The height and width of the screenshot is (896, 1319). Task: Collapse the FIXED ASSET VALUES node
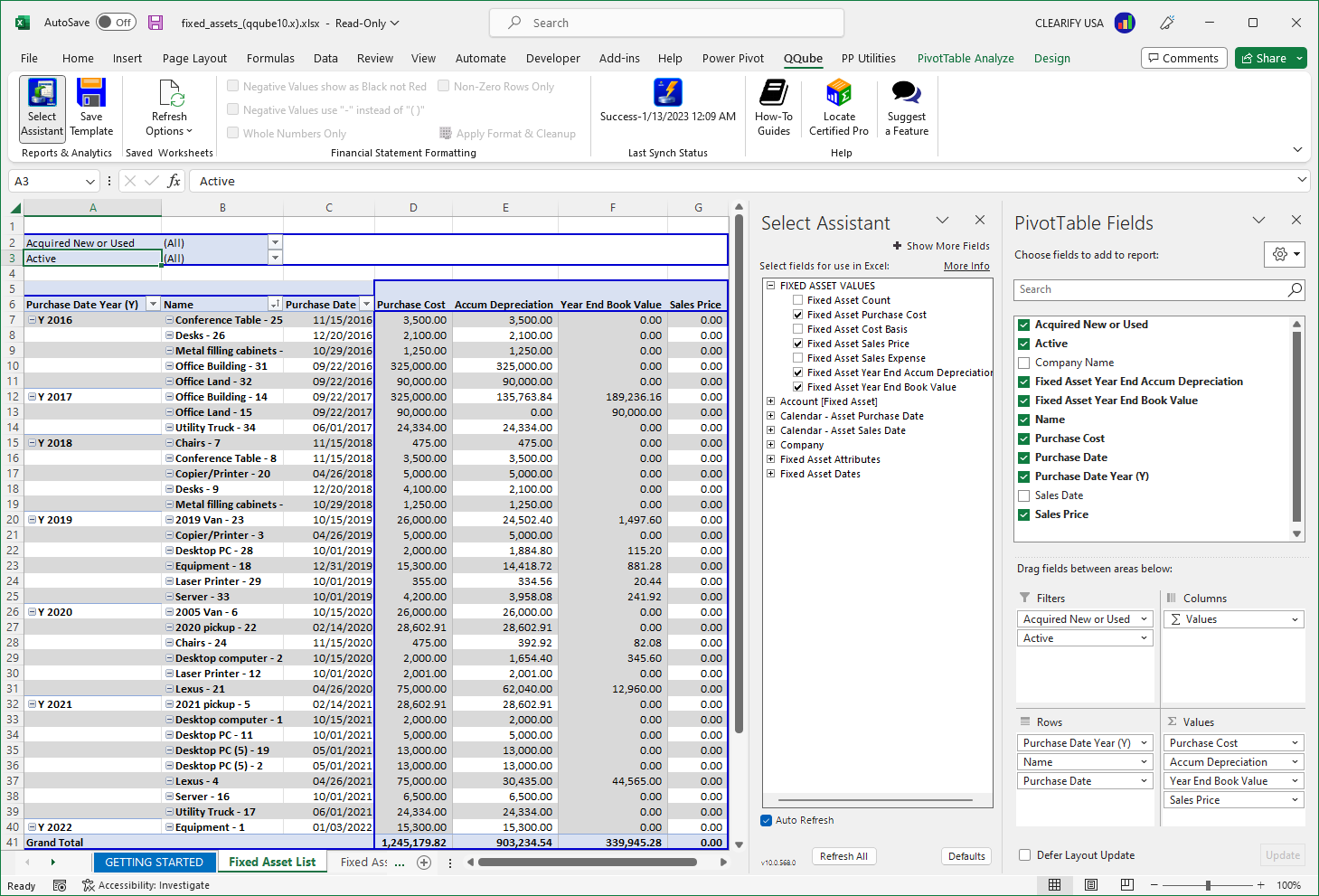pos(770,285)
